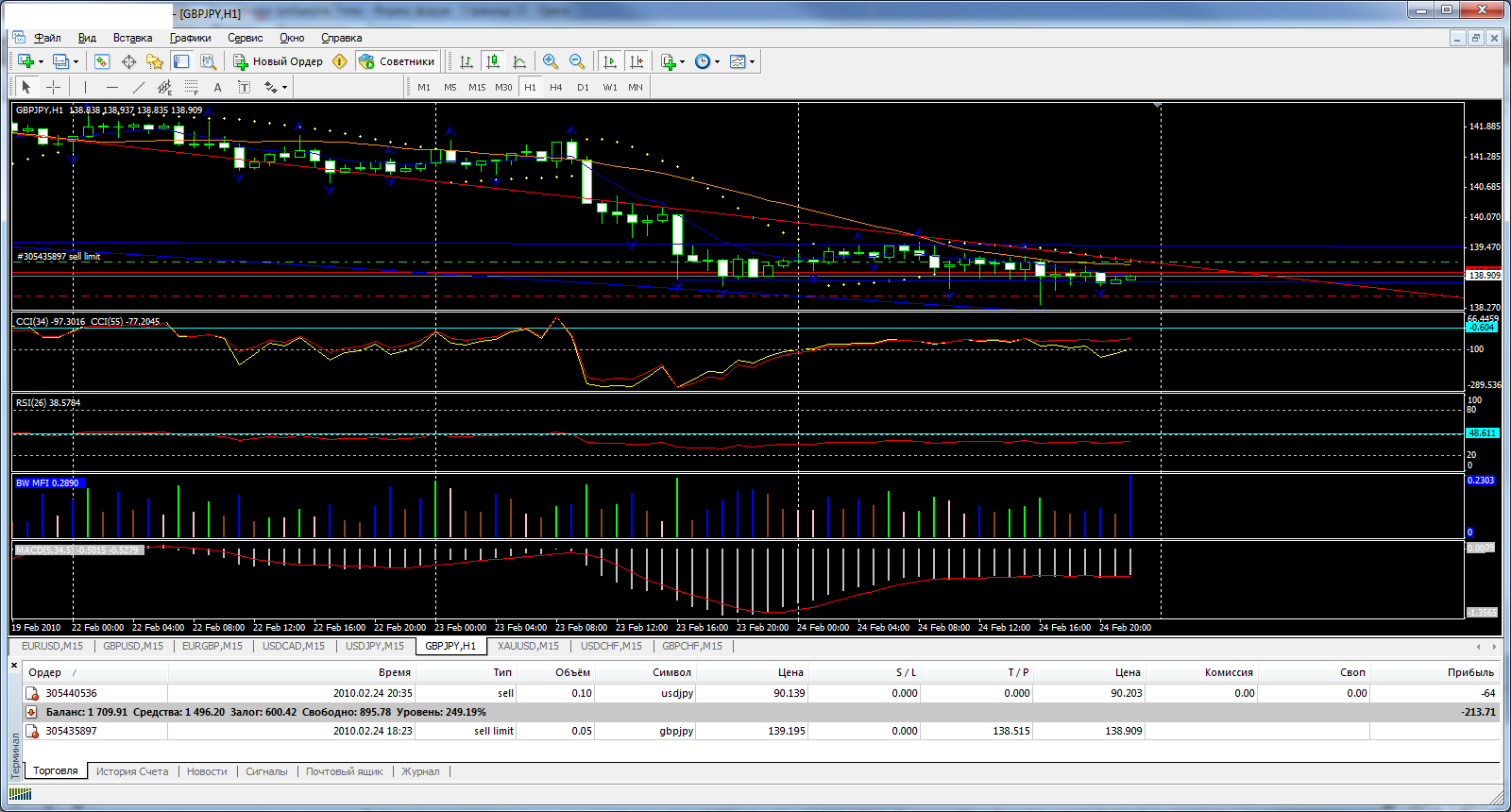The height and width of the screenshot is (812, 1511).
Task: Select the arrow cursor tool
Action: pyautogui.click(x=26, y=87)
